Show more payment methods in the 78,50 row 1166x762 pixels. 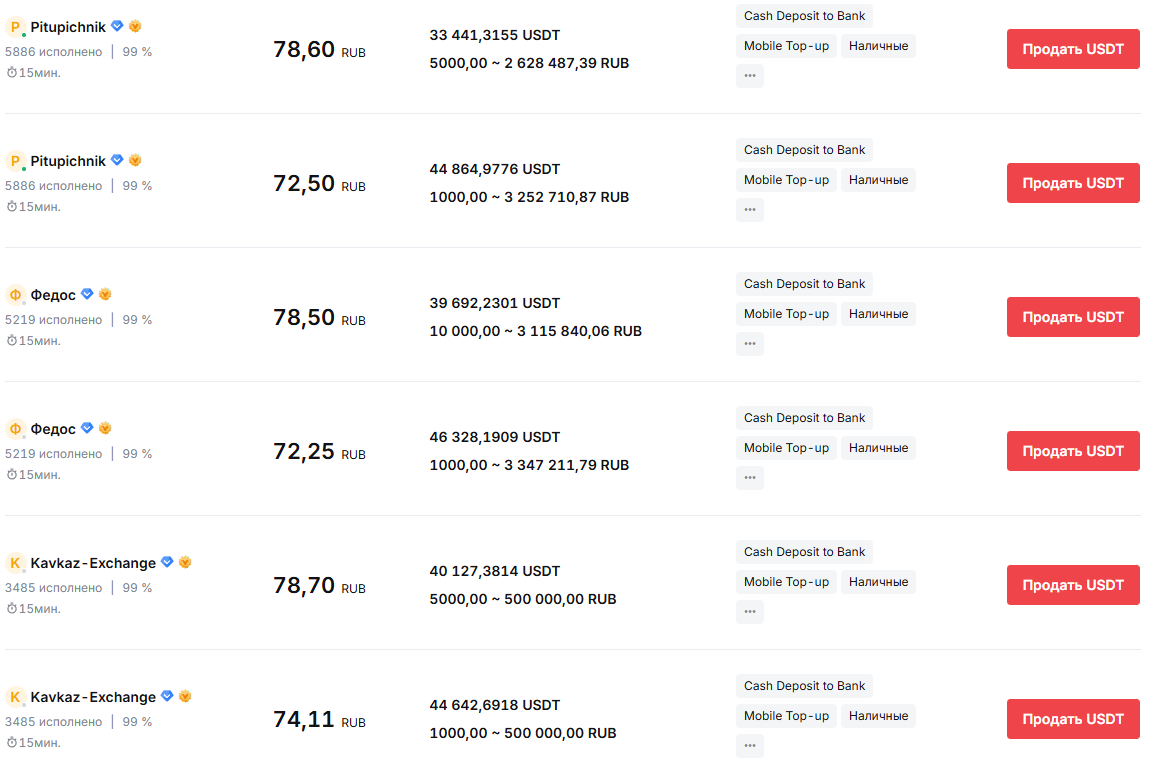pyautogui.click(x=750, y=344)
